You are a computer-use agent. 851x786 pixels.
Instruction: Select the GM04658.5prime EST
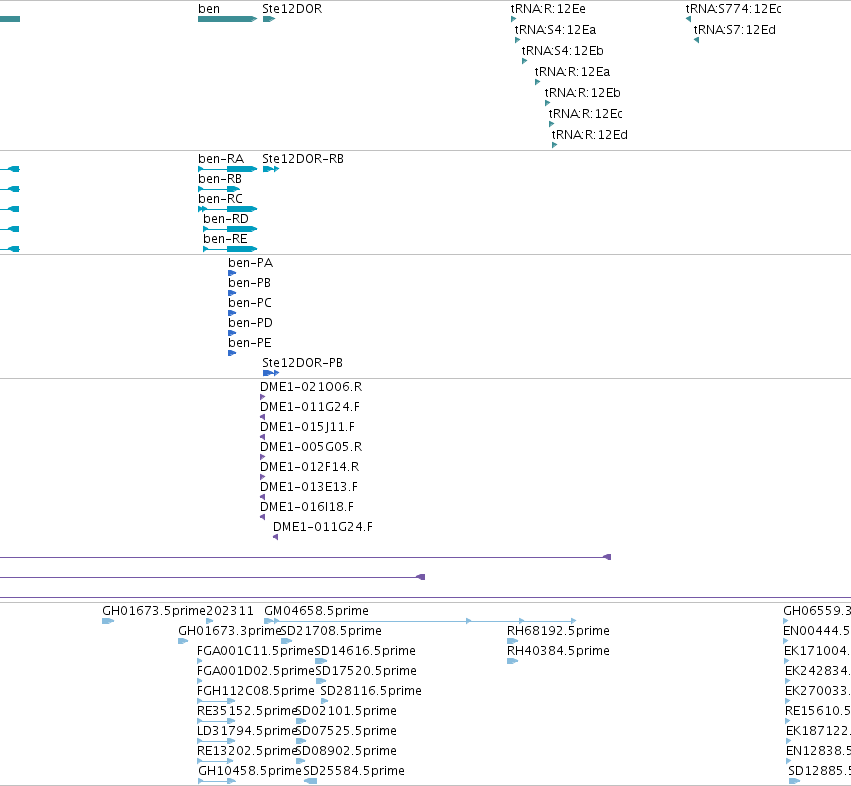tap(420, 621)
